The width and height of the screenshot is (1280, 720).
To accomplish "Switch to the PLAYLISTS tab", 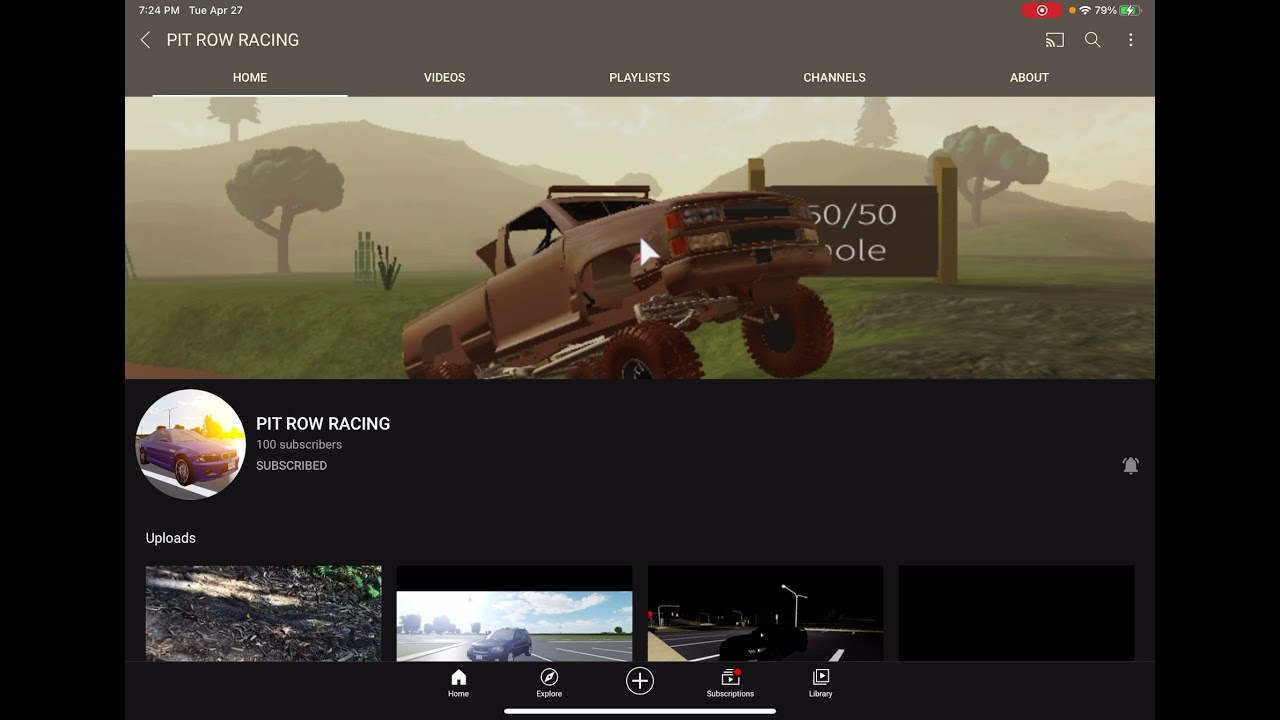I will (640, 77).
